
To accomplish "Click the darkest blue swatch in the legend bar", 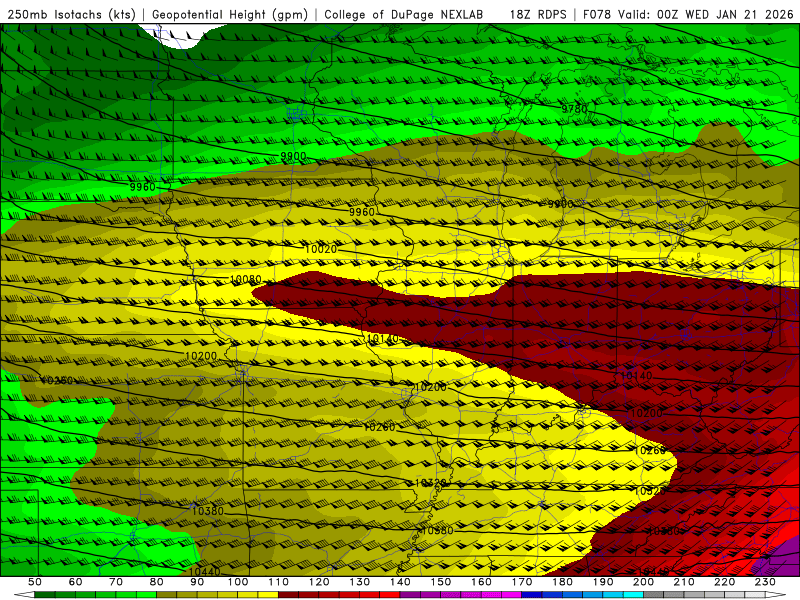I will [532, 595].
